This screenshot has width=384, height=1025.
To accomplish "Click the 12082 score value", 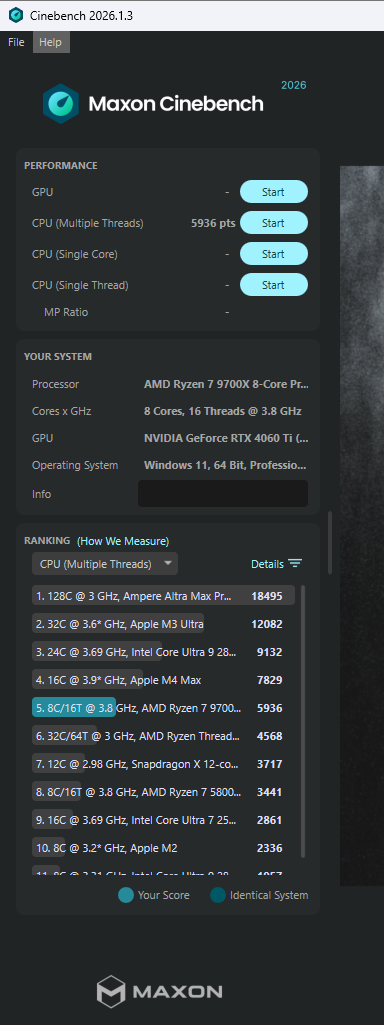I will pyautogui.click(x=267, y=624).
